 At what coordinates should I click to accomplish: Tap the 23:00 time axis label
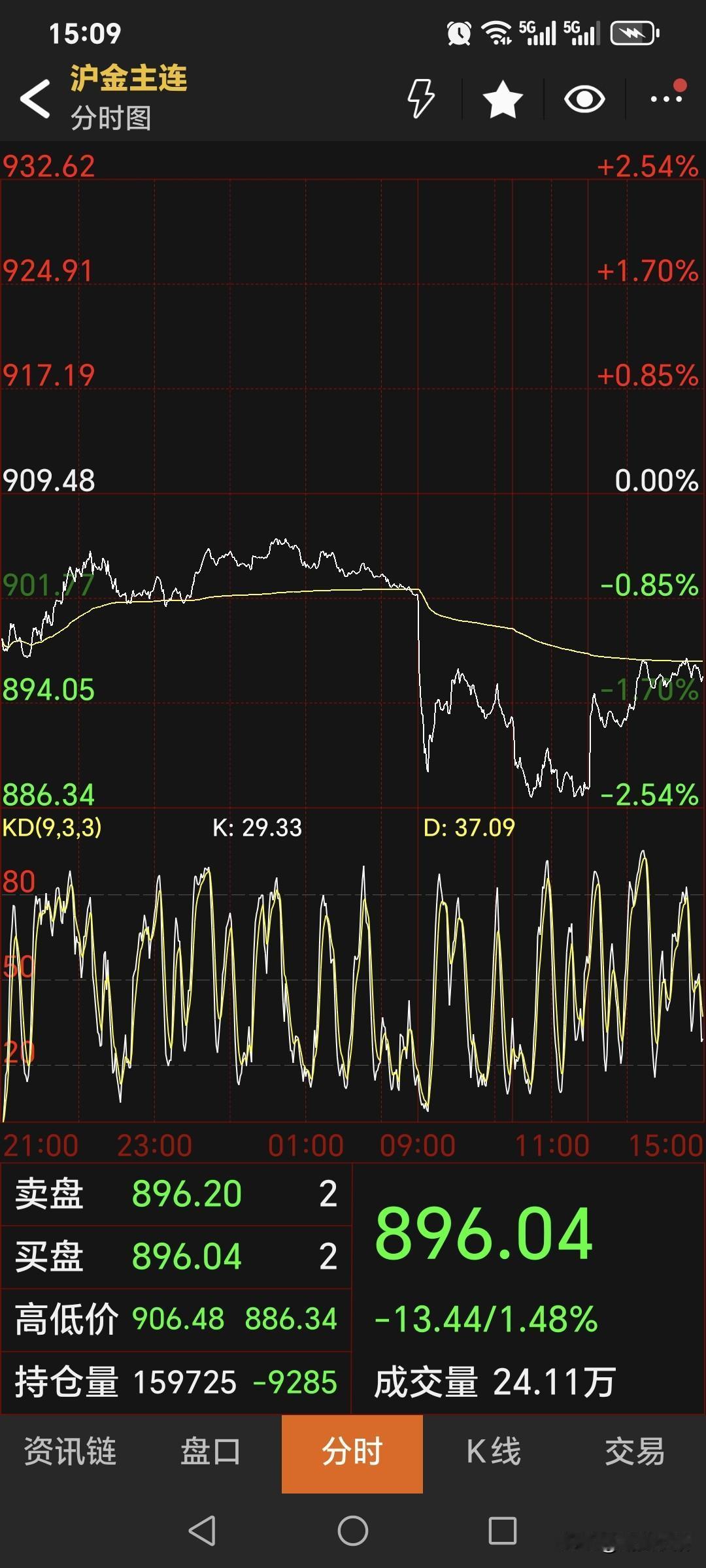155,1145
